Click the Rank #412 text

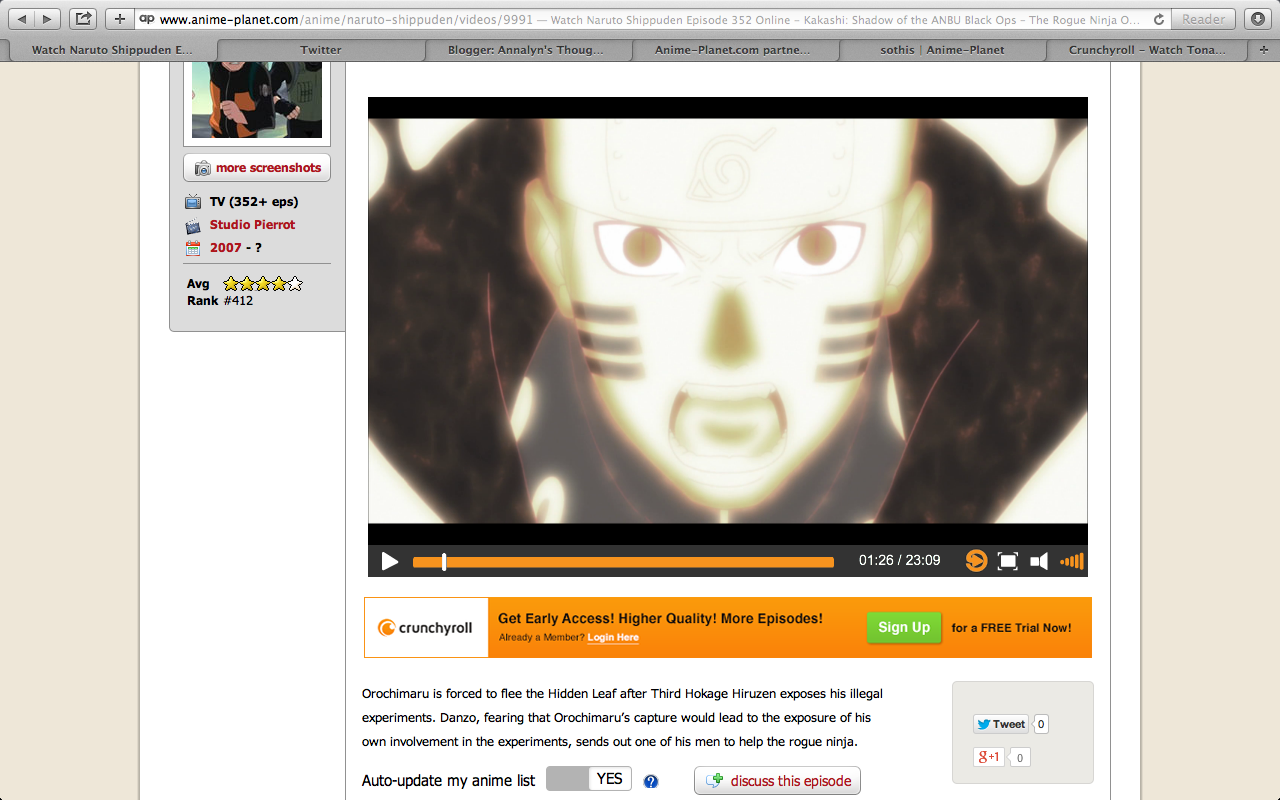coord(220,301)
